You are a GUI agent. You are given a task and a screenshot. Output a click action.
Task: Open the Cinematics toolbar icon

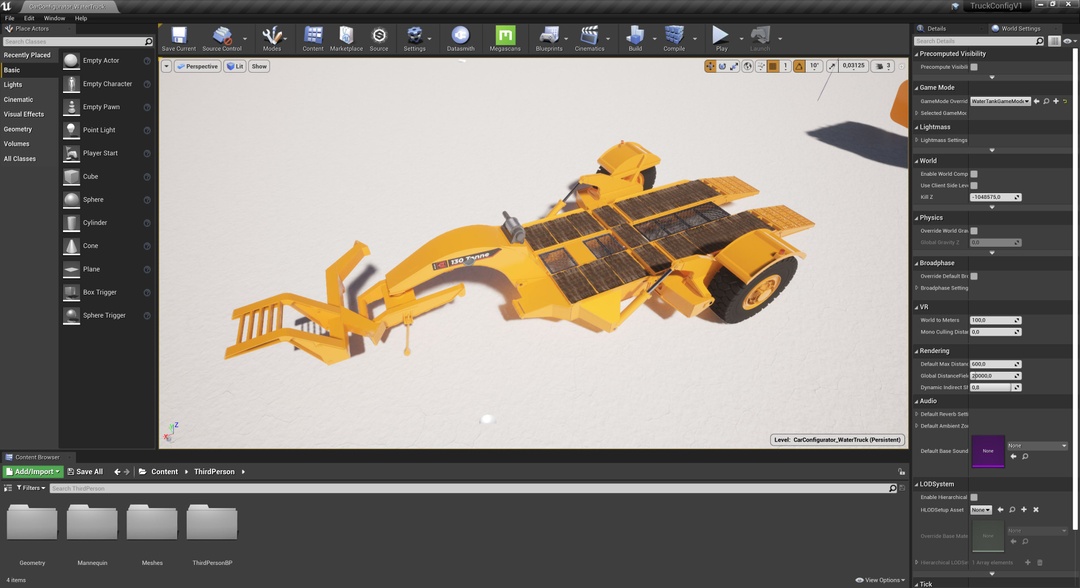click(x=590, y=37)
